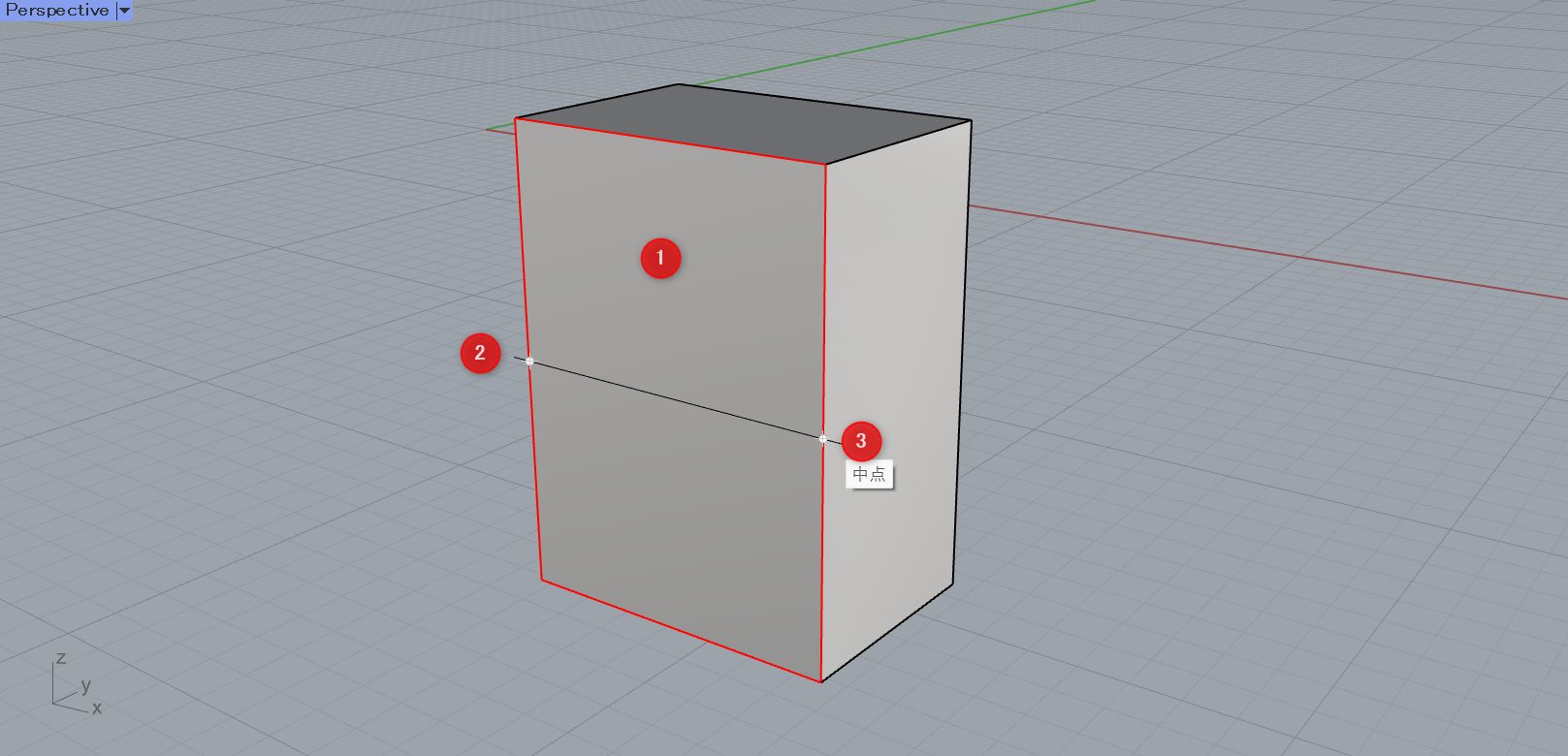Click the black line crossing front face
Screen dimensions: 1568x756
pos(676,400)
